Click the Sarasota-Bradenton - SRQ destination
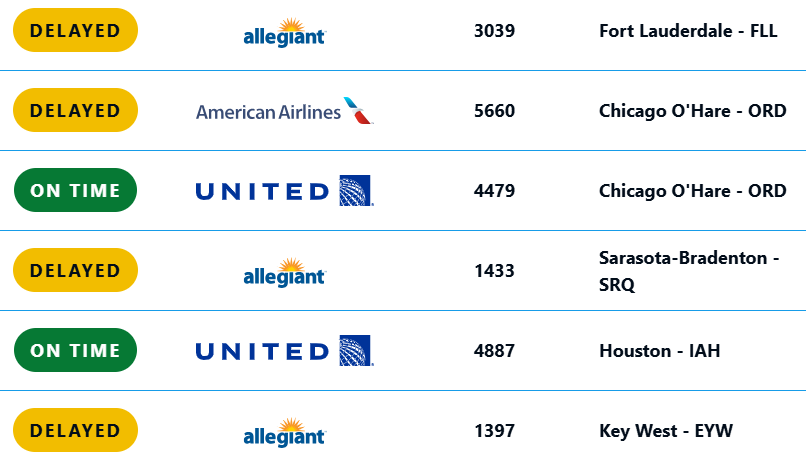This screenshot has width=806, height=468. click(x=689, y=271)
